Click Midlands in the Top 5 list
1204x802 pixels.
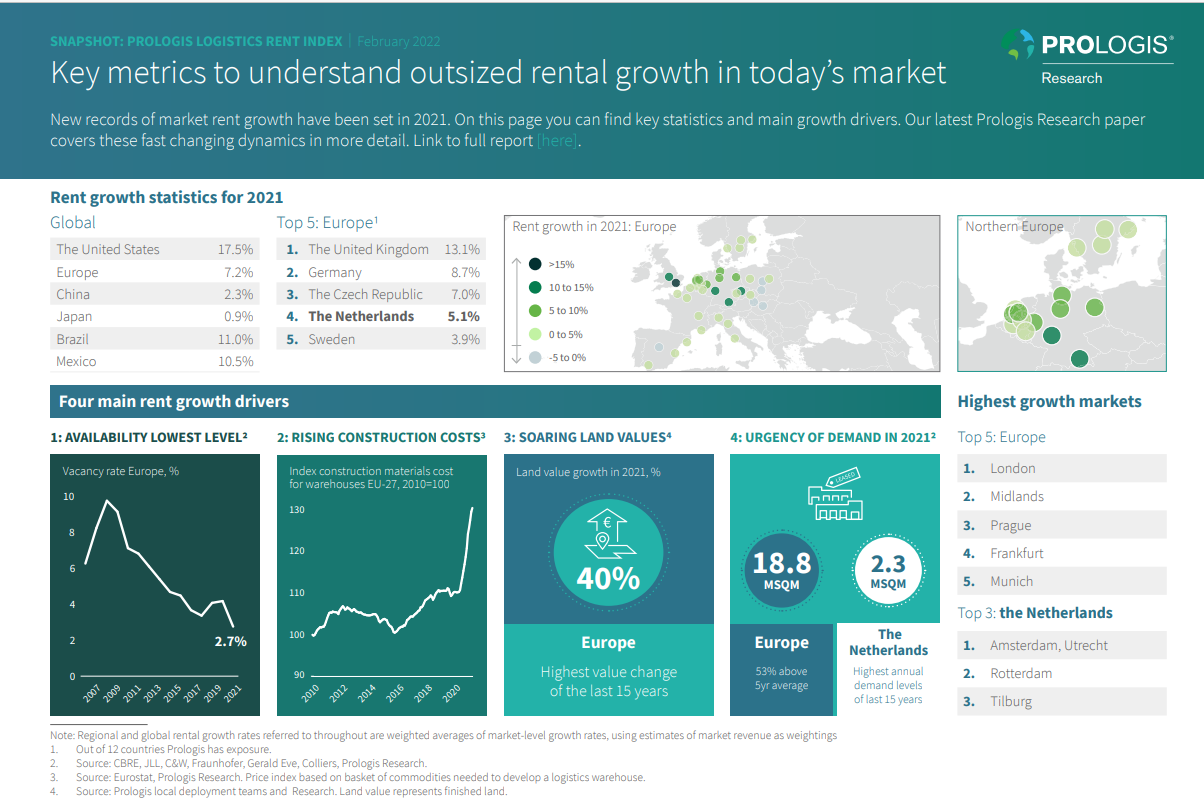[x=1062, y=496]
